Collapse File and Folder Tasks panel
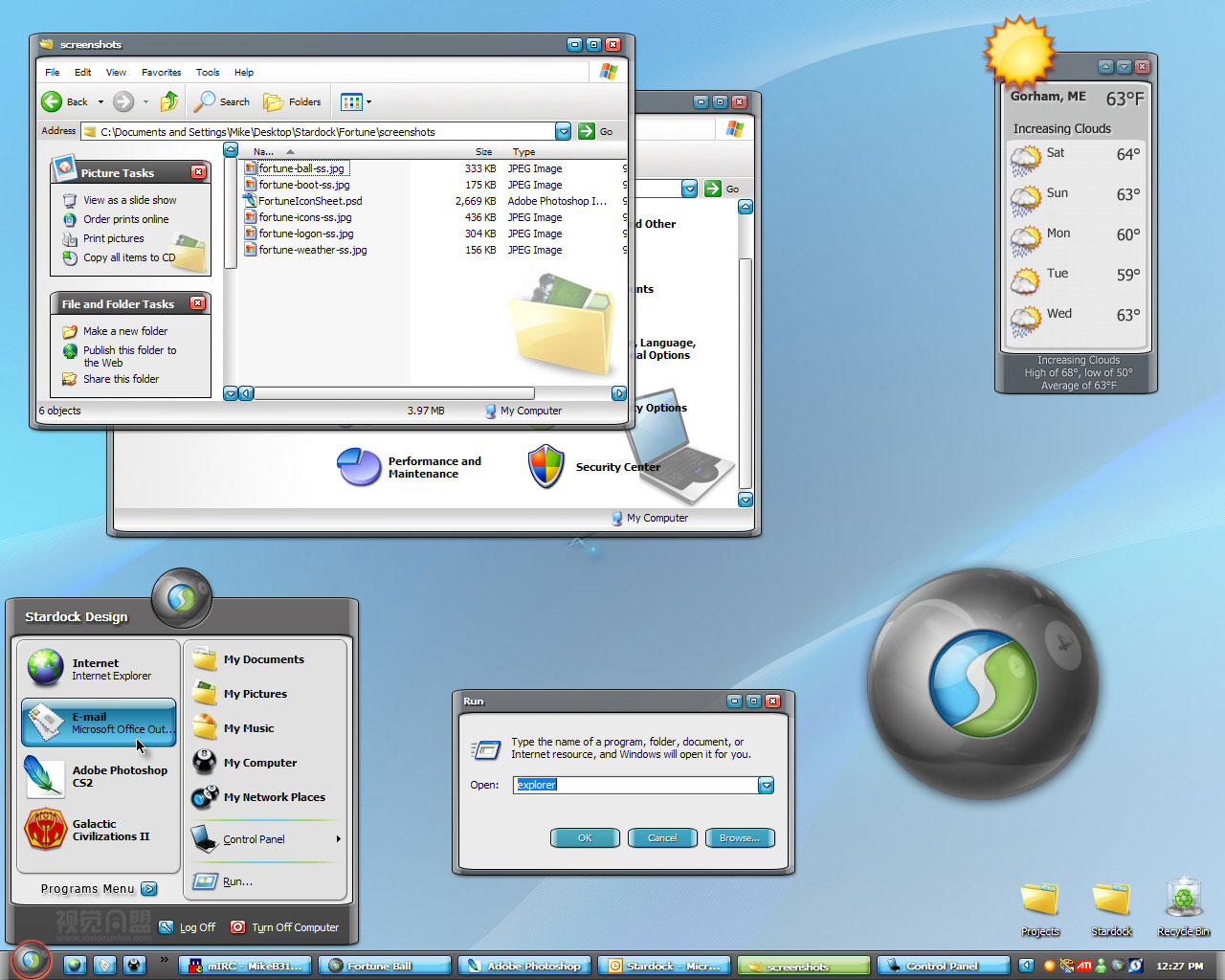 pos(197,303)
